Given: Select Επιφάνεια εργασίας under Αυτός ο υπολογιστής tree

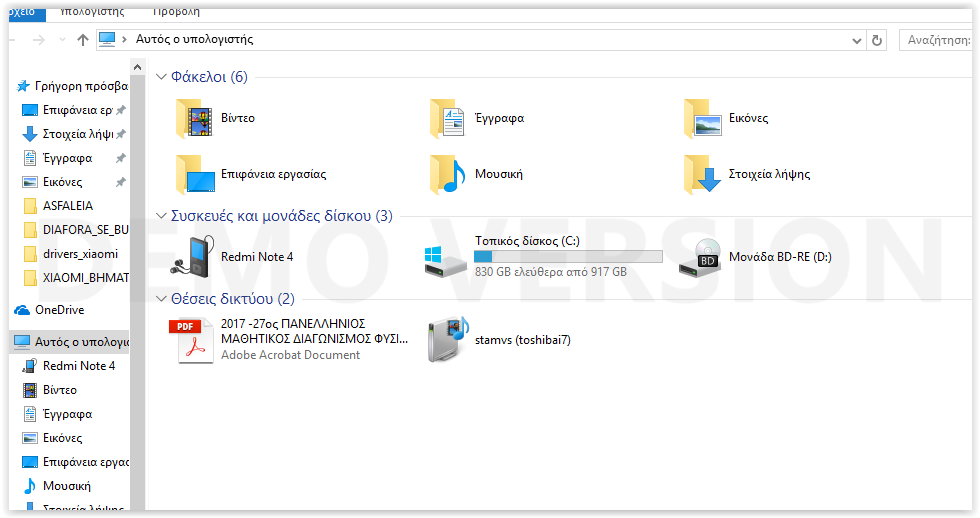Looking at the screenshot, I should tap(76, 462).
